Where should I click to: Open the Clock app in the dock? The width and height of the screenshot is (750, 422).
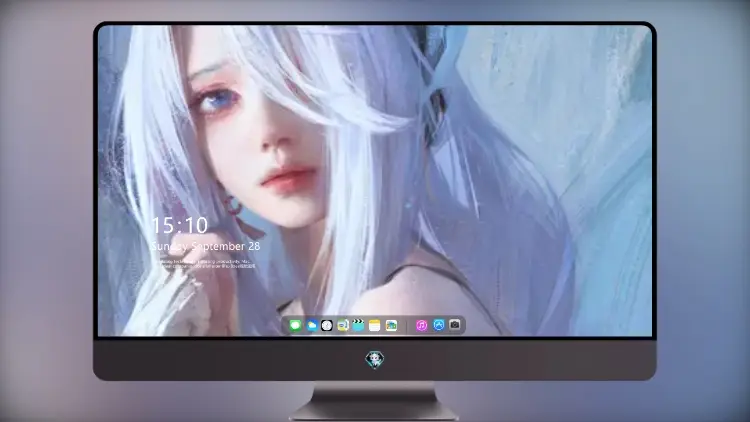click(327, 326)
